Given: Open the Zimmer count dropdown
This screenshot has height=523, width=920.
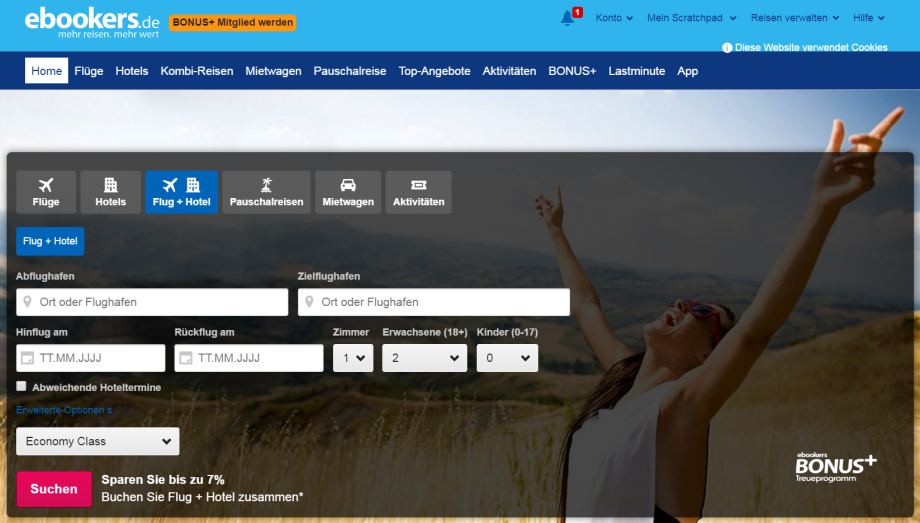Looking at the screenshot, I should [353, 357].
